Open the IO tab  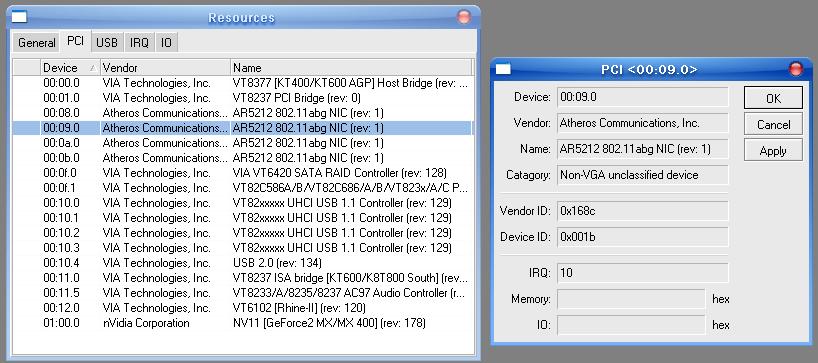(x=166, y=43)
